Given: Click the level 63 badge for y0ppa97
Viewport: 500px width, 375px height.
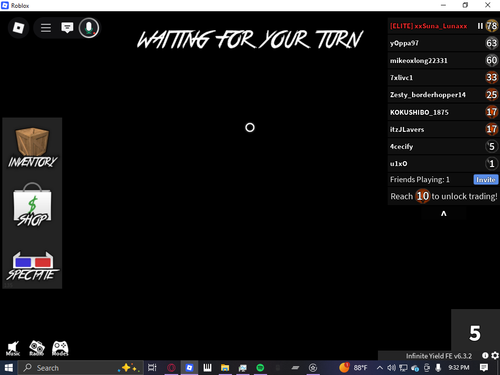Looking at the screenshot, I should 492,43.
